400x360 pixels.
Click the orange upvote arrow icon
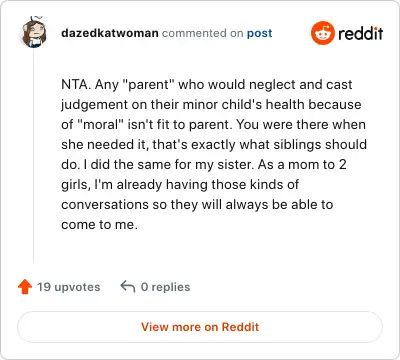click(25, 287)
